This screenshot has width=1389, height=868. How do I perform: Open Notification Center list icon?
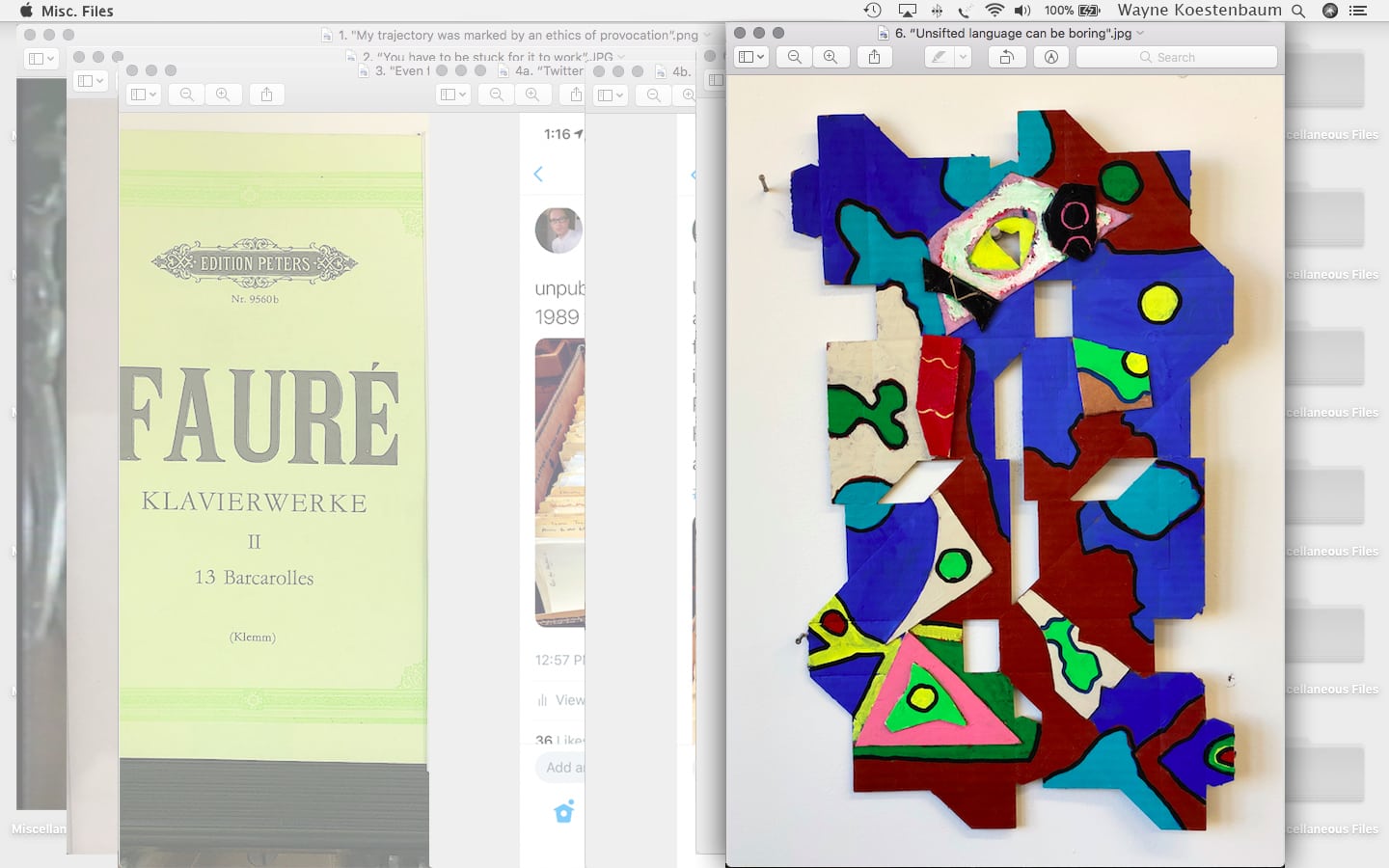(1358, 11)
